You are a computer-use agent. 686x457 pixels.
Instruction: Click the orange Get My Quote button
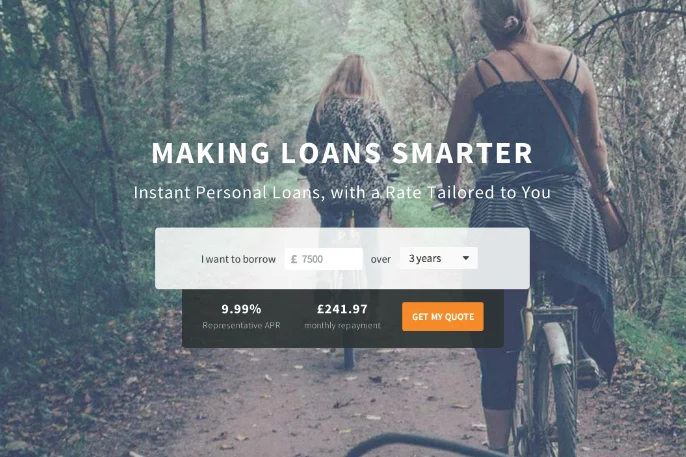[x=443, y=317]
